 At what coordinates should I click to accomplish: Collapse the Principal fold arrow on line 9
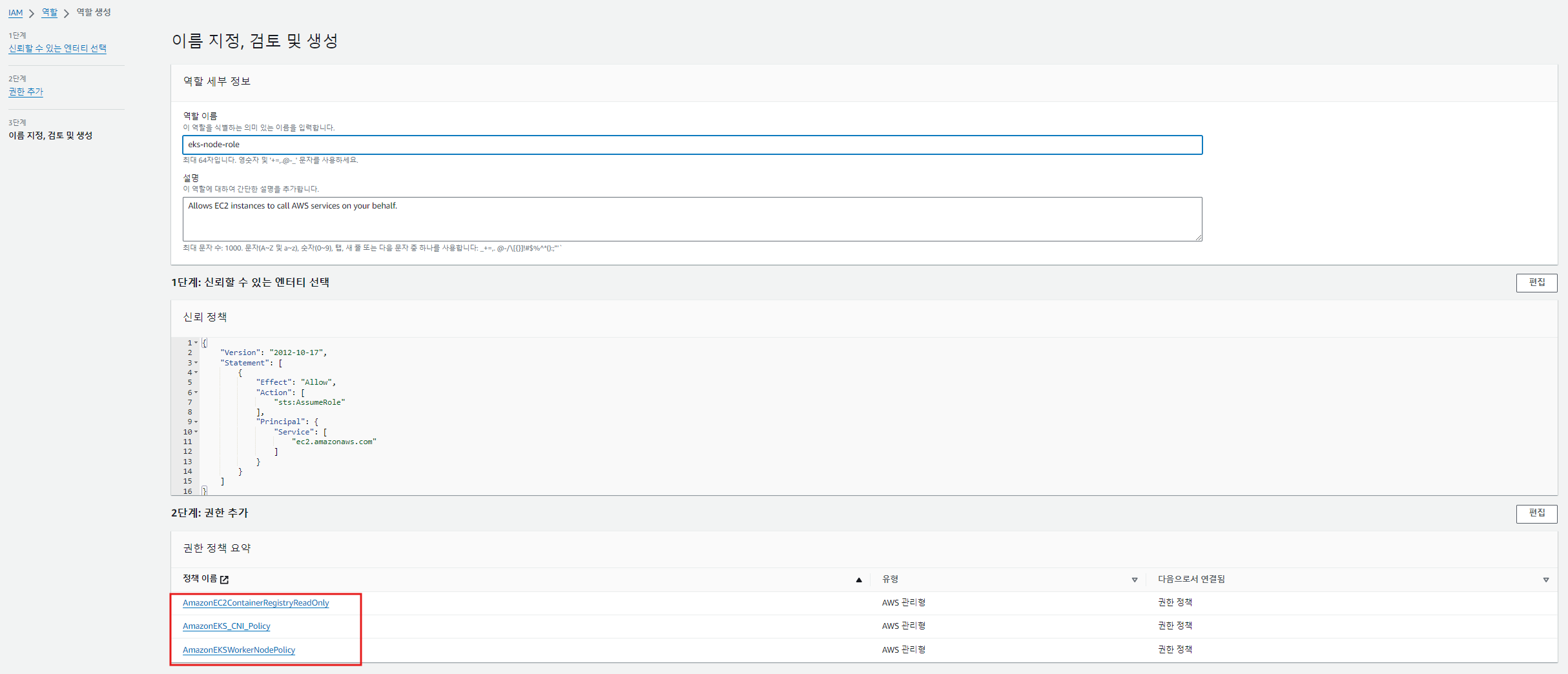click(196, 422)
